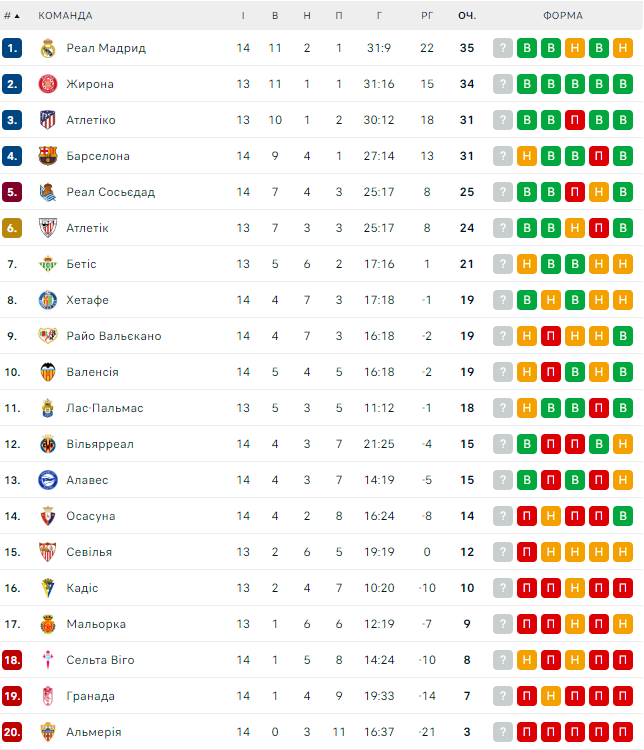Sort table by the # rank column
The width and height of the screenshot is (644, 750).
coord(12,16)
